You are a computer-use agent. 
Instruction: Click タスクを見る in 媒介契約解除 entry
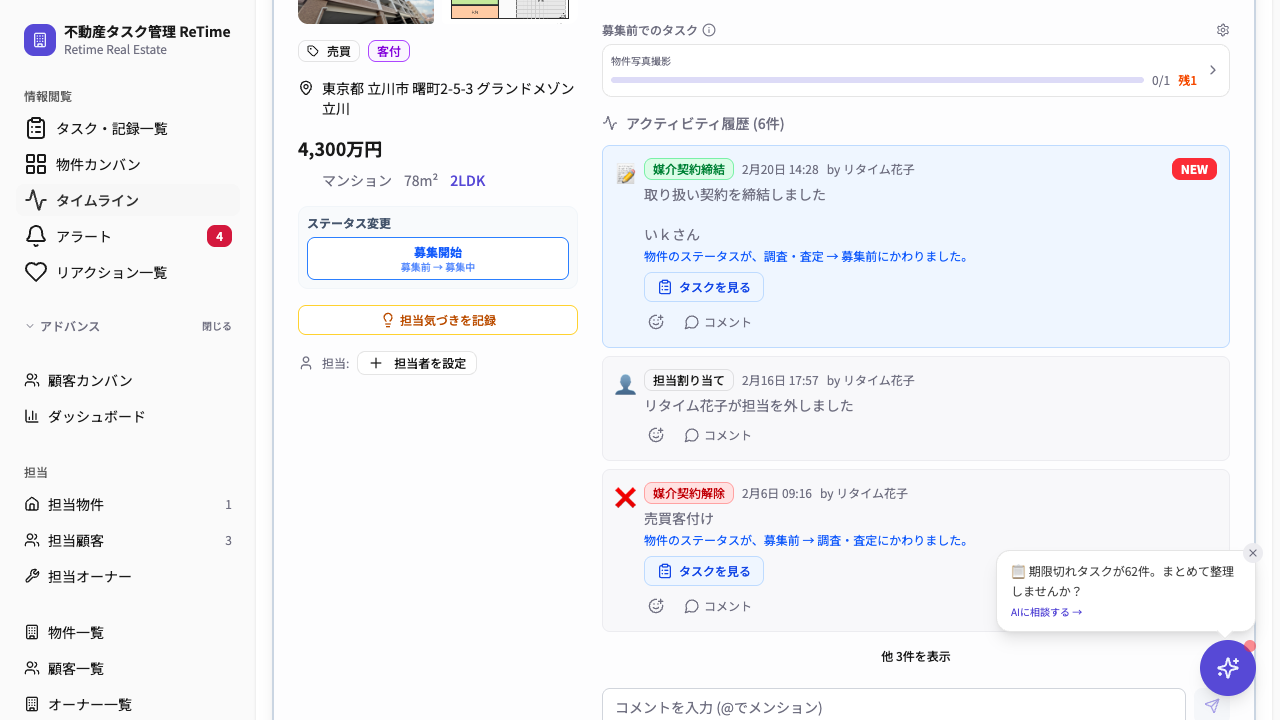pyautogui.click(x=704, y=571)
